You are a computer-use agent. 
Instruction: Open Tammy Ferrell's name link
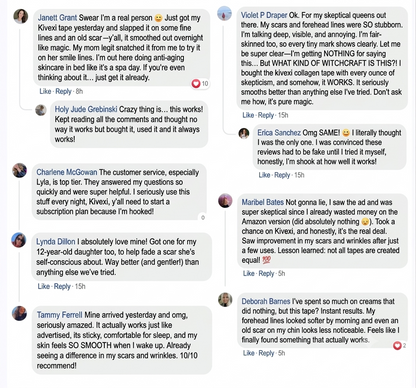[59, 315]
